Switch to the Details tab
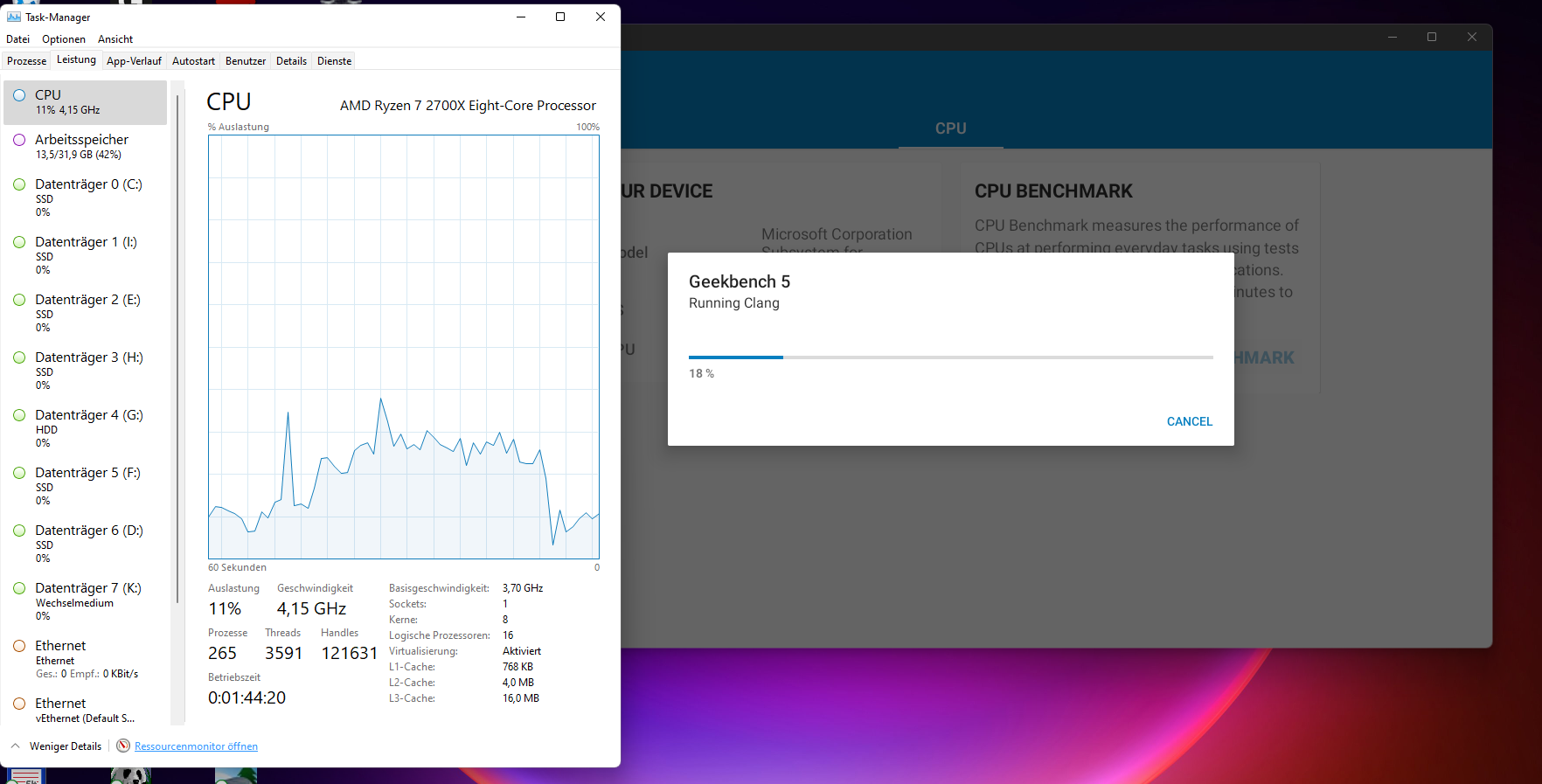 [x=291, y=61]
